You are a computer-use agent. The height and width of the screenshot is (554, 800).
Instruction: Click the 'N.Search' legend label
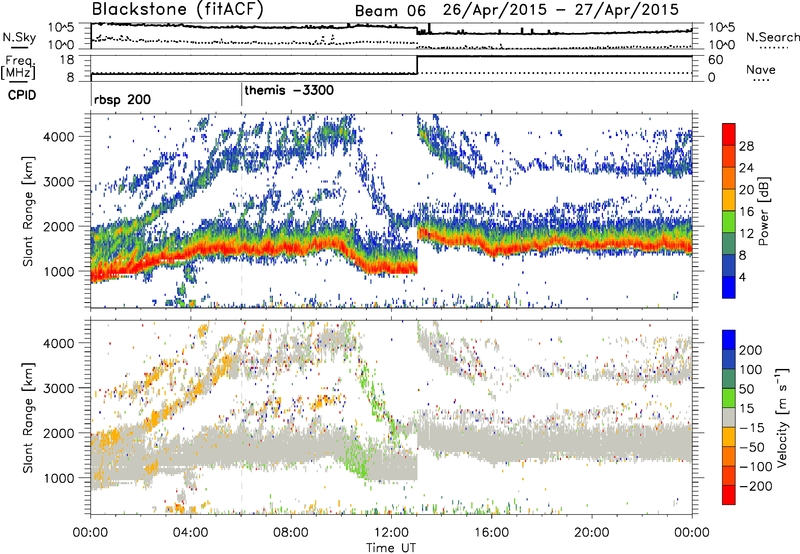(772, 37)
